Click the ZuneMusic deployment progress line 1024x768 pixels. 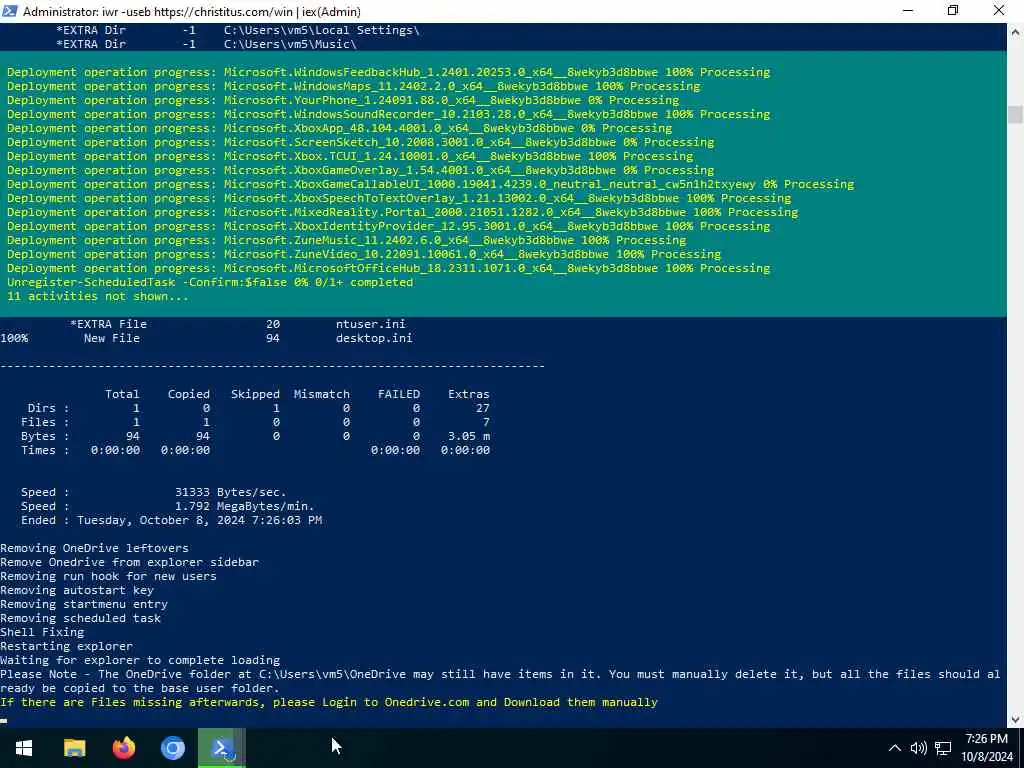click(347, 240)
